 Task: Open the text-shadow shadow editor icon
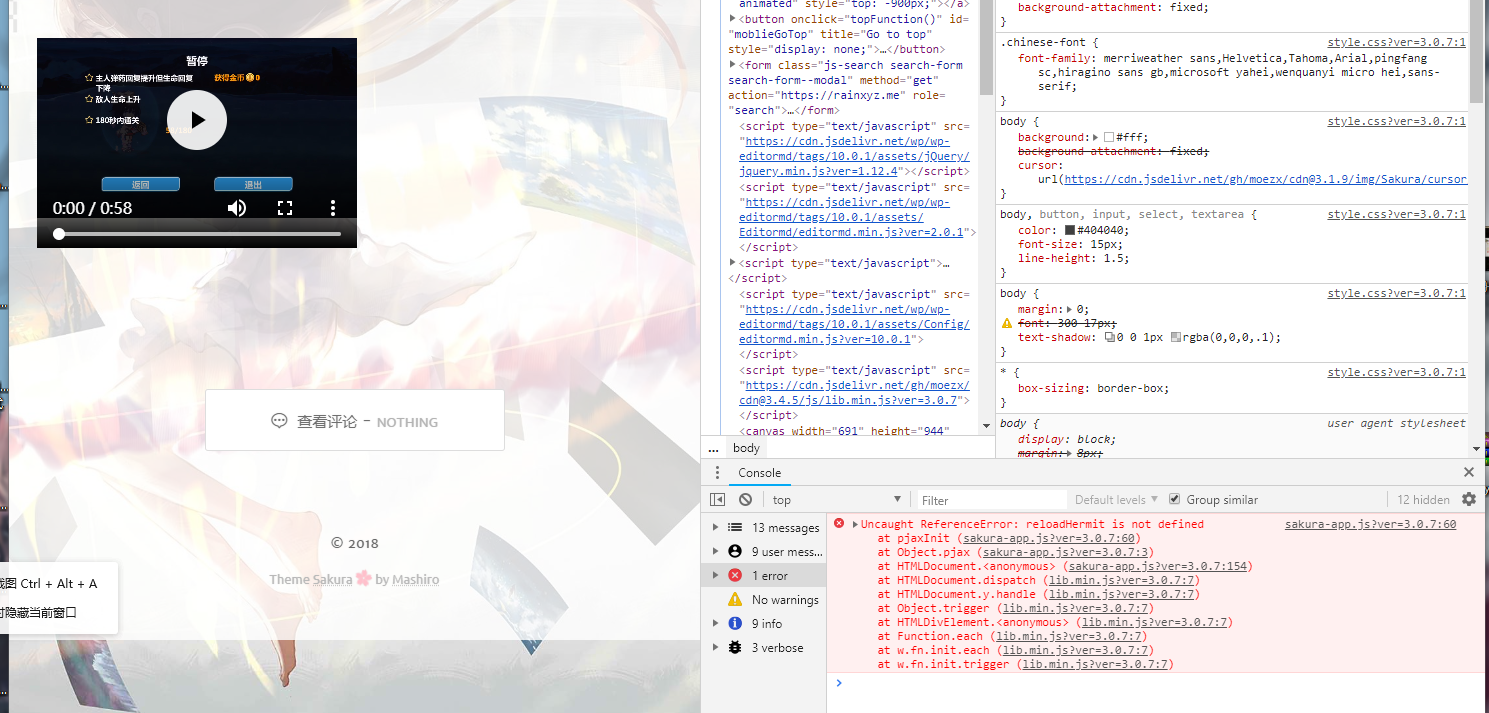point(1110,338)
